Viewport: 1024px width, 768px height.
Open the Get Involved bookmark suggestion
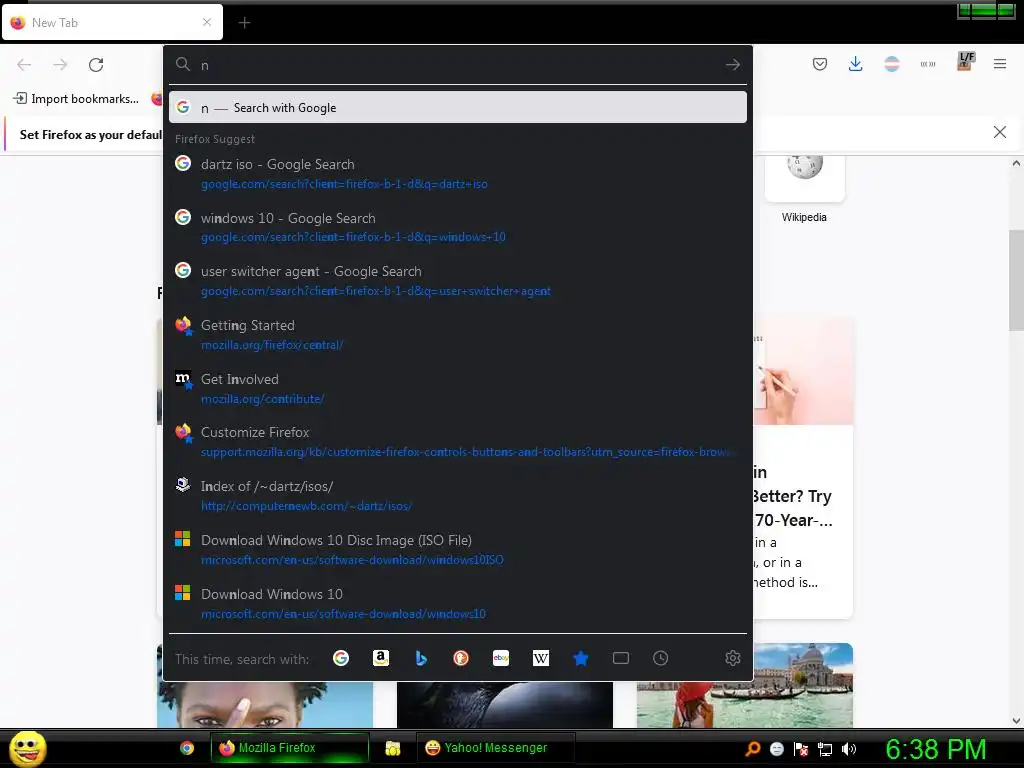coord(458,389)
